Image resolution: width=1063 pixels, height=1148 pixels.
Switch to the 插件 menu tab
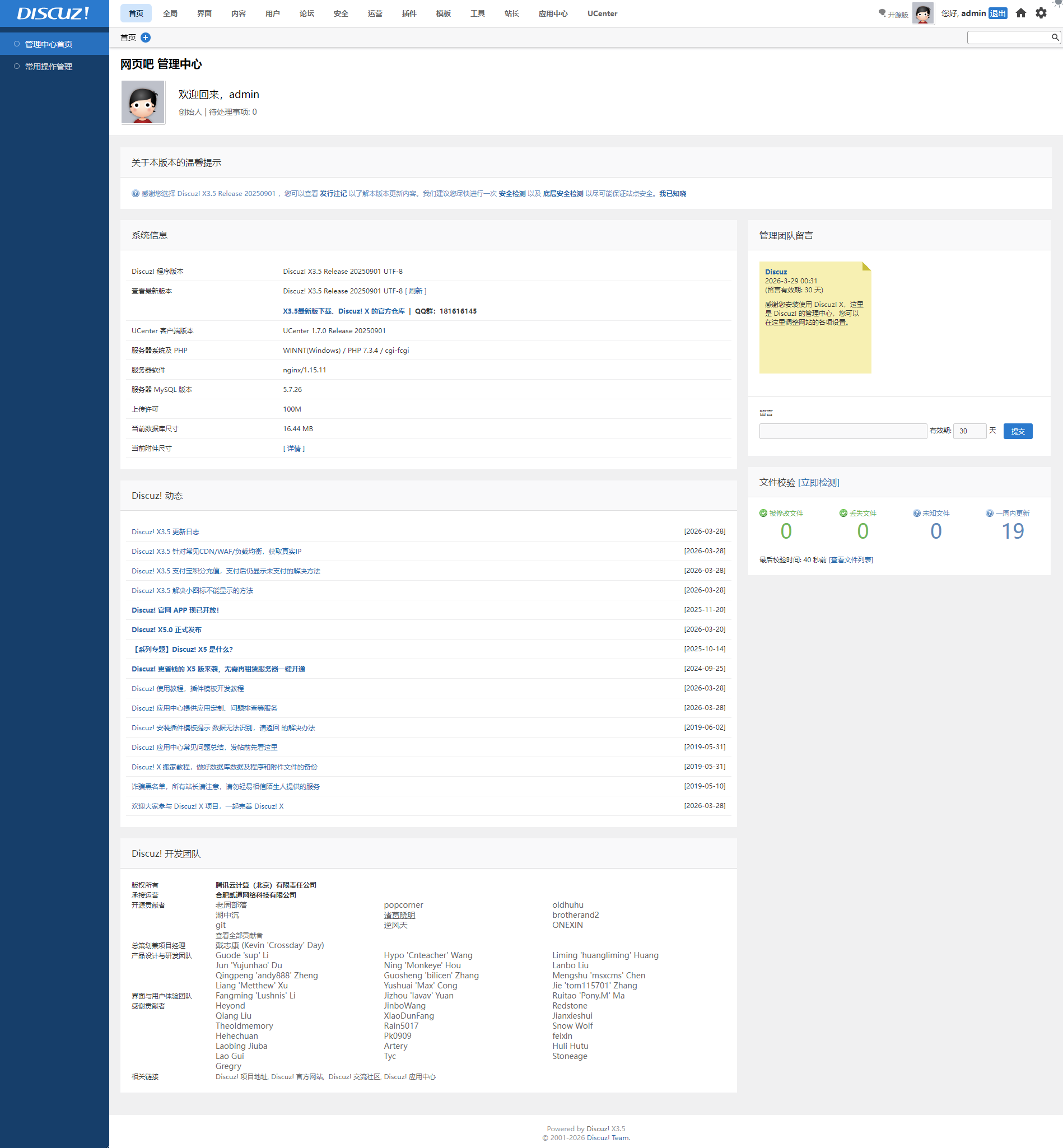(409, 13)
